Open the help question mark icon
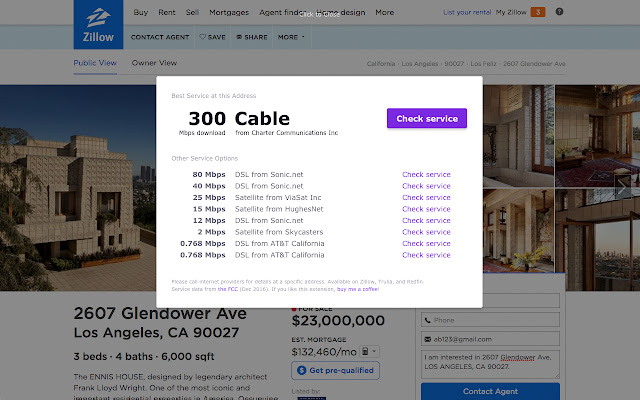 point(559,12)
